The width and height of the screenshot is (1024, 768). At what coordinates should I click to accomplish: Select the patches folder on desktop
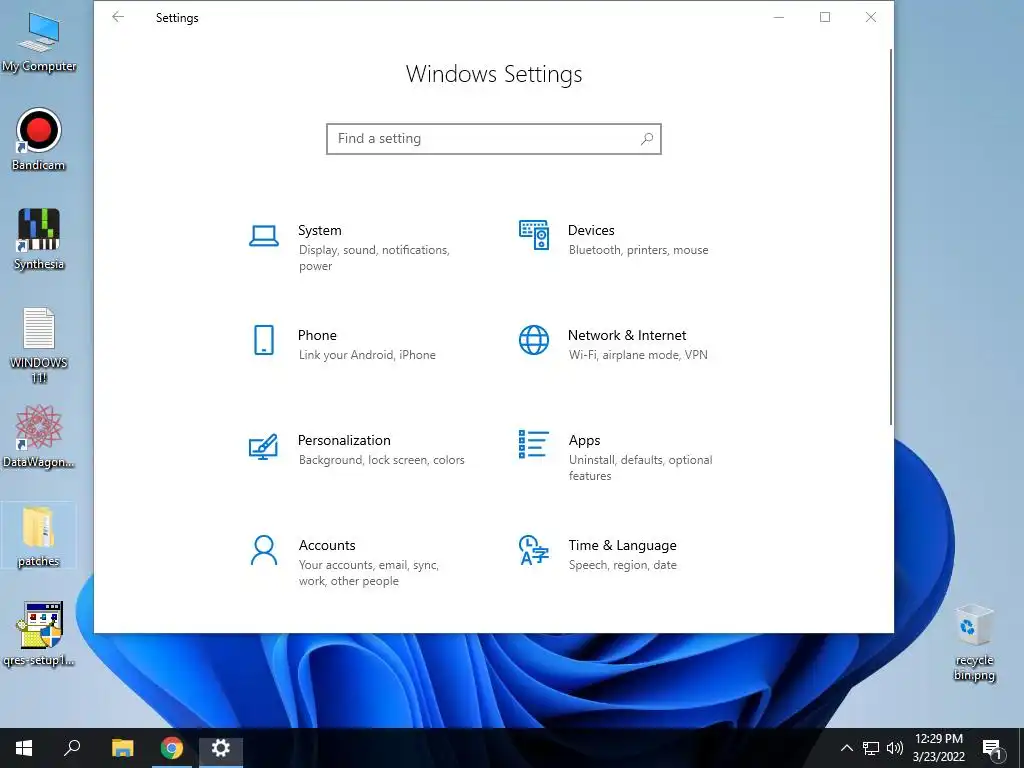coord(39,536)
